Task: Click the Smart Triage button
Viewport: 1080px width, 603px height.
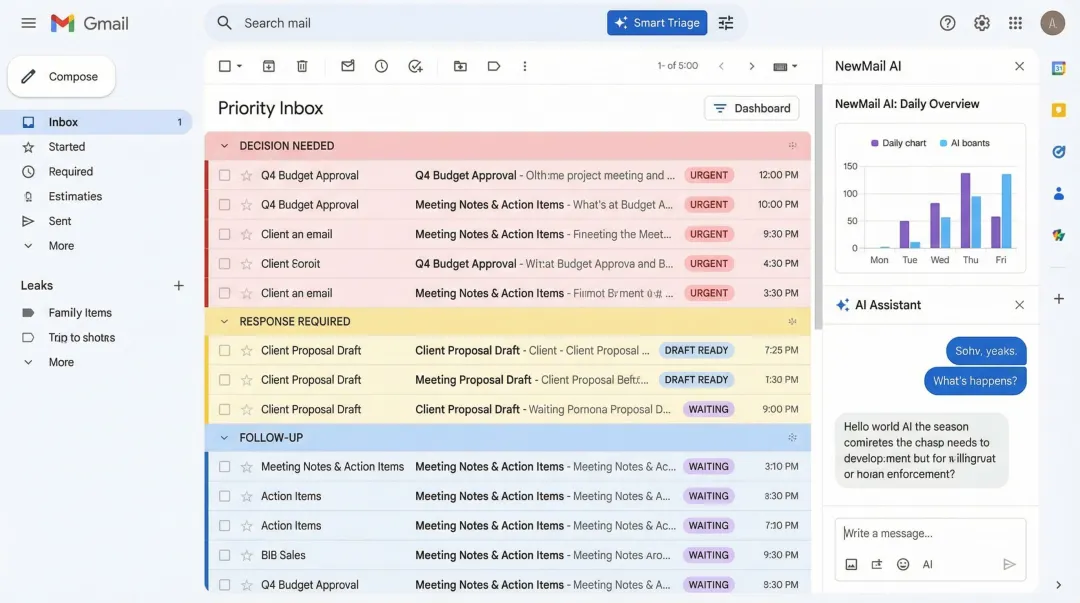Action: click(657, 22)
